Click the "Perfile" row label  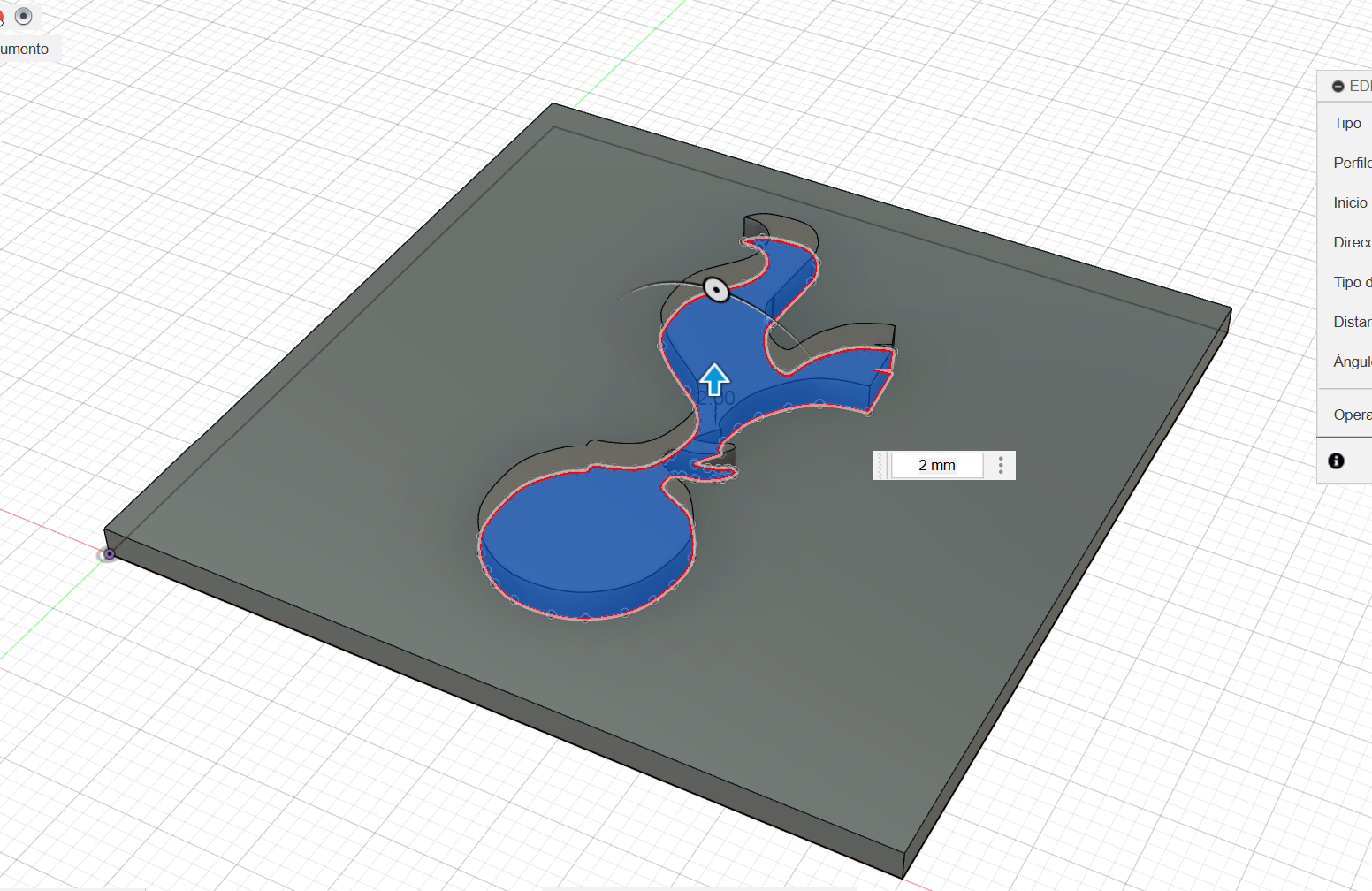click(1353, 164)
